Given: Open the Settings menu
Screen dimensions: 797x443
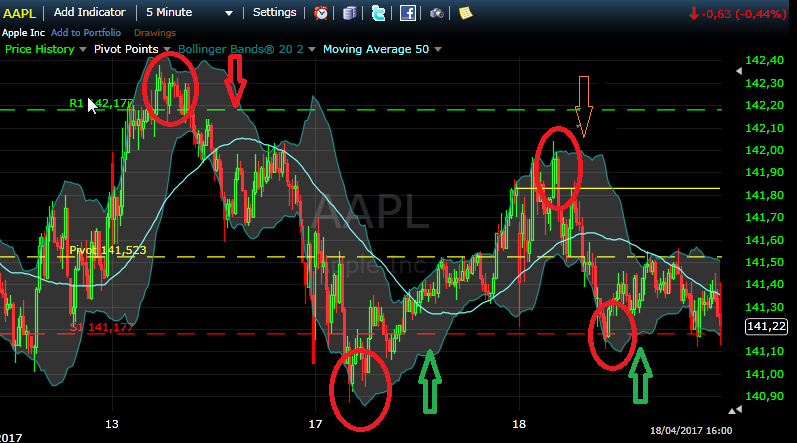Looking at the screenshot, I should (274, 12).
